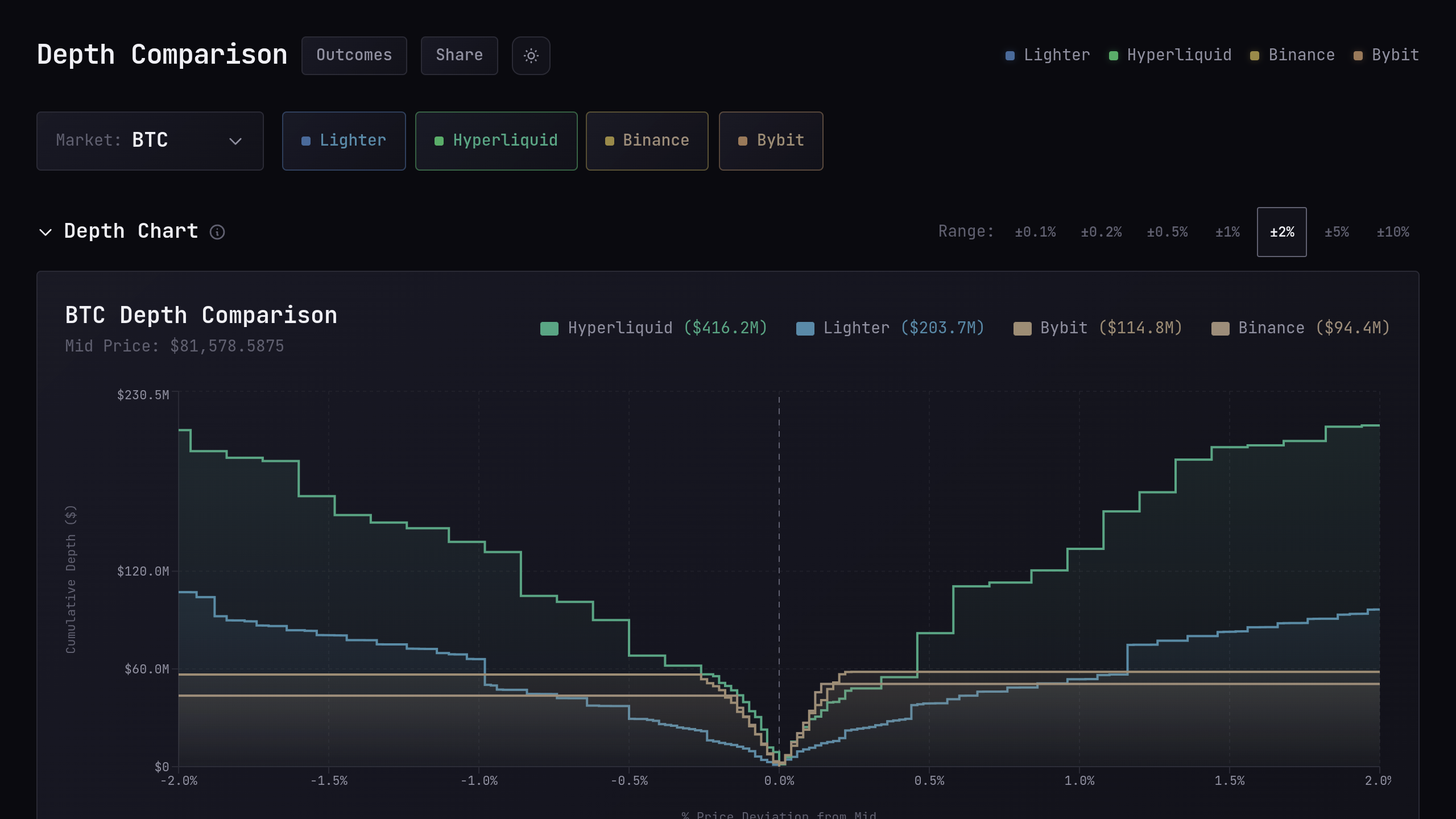Click Hyperliquid ($416.2M) chart legend swatch
The image size is (1456, 819).
pyautogui.click(x=549, y=329)
